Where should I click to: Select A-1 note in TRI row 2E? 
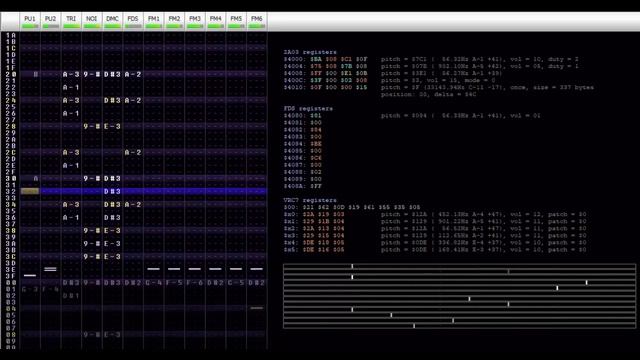coord(71,165)
